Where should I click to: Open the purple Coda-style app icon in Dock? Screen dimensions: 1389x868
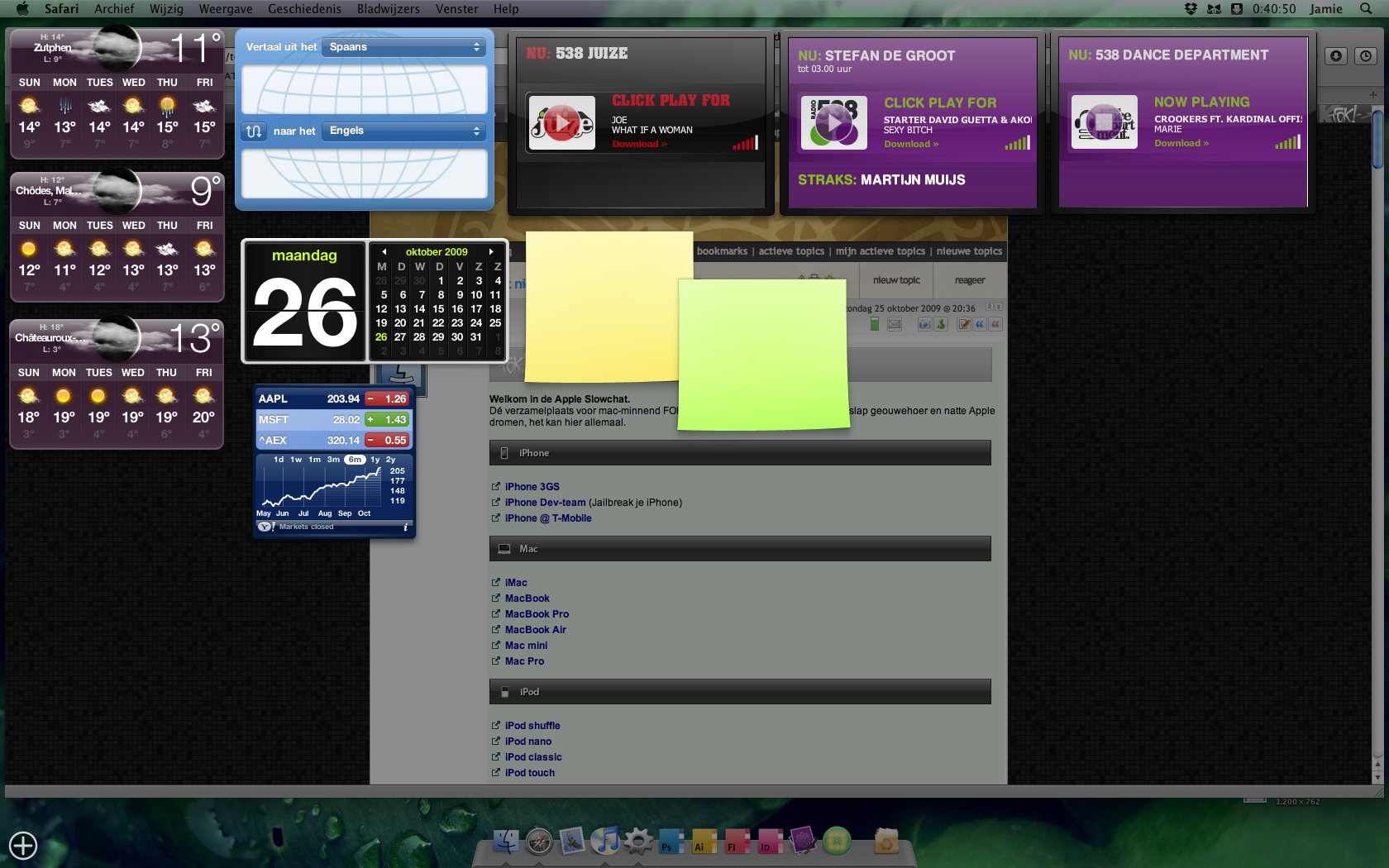(803, 842)
